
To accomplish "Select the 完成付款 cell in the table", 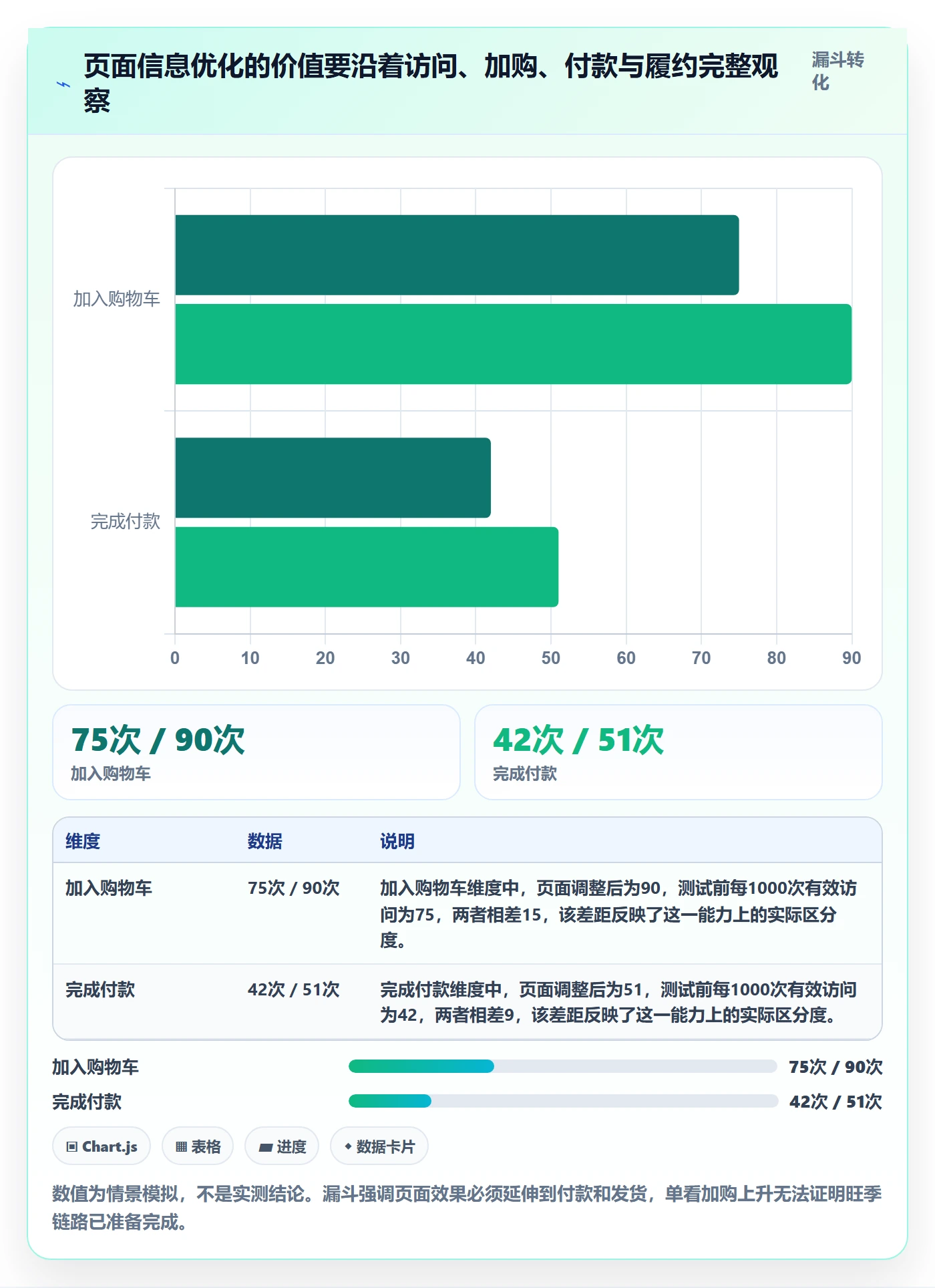I will coord(100,989).
